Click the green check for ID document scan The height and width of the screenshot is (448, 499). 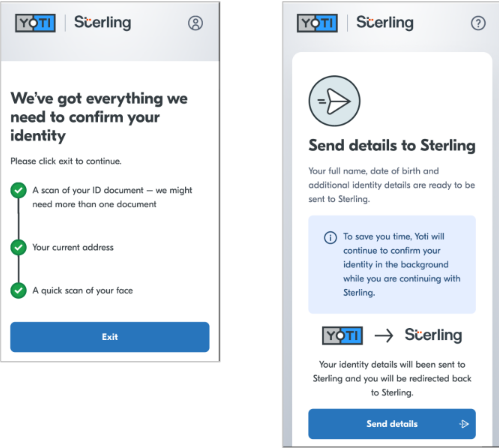19,190
